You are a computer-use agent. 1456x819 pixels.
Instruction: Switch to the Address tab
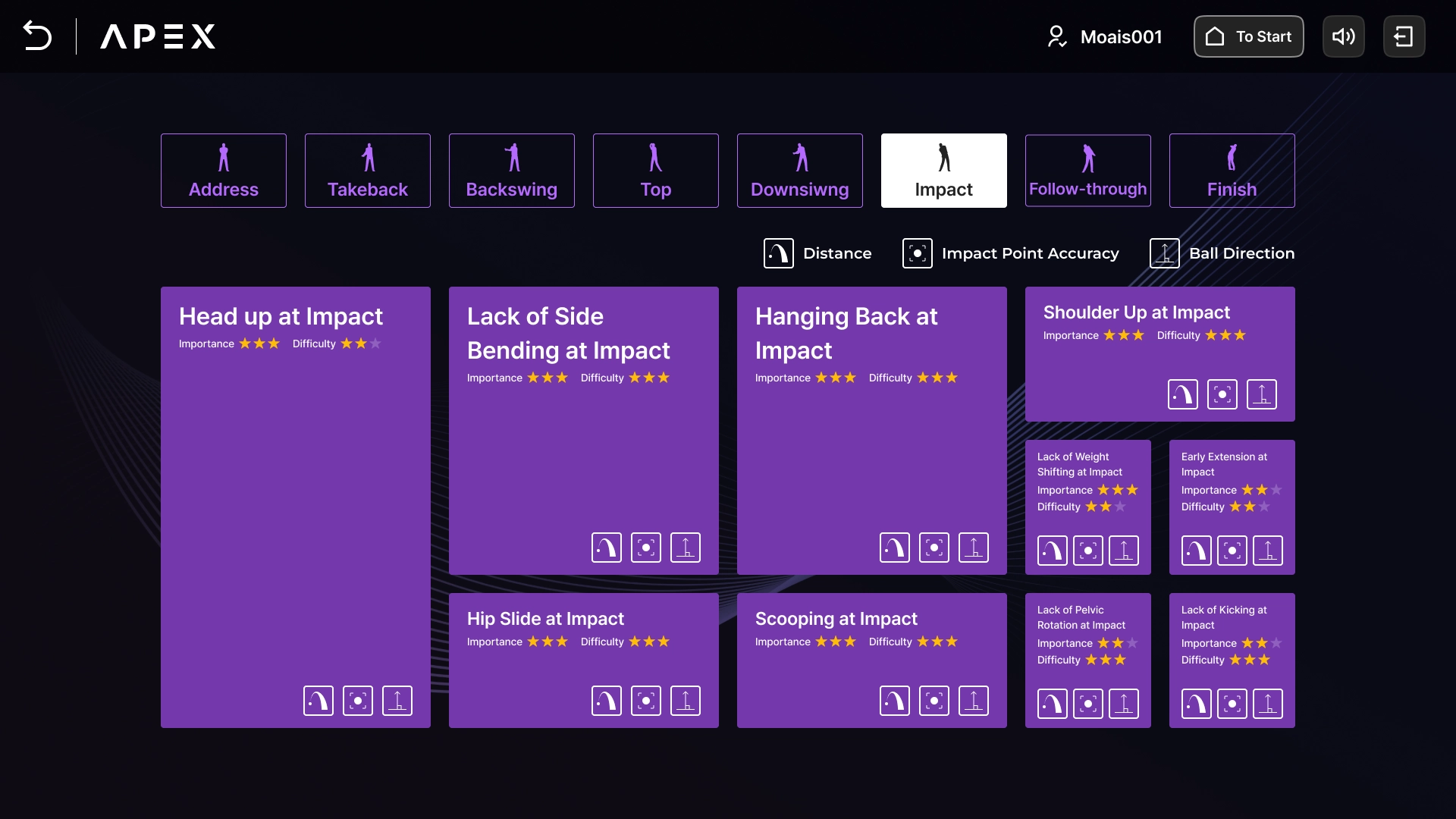point(224,171)
